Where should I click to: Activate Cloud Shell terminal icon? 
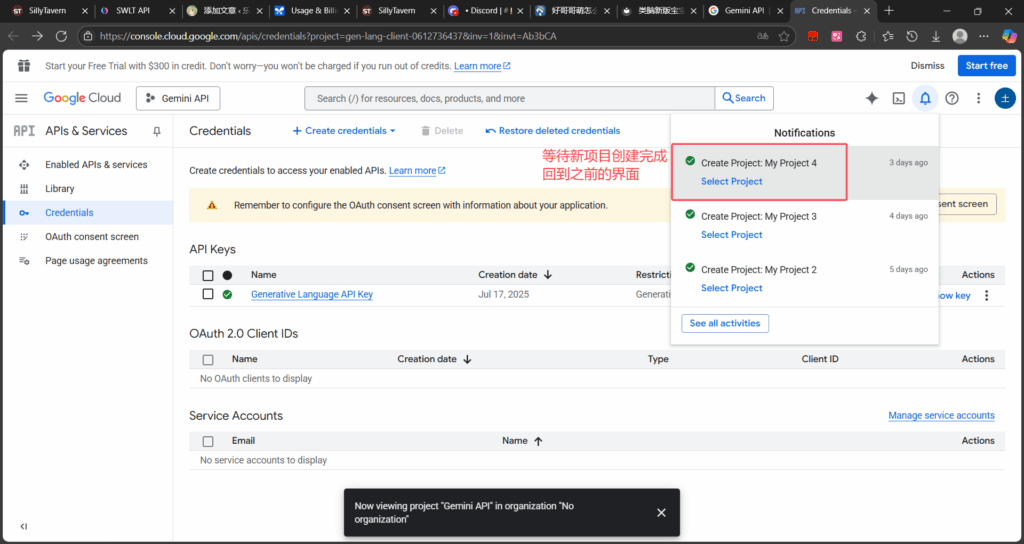[x=899, y=98]
